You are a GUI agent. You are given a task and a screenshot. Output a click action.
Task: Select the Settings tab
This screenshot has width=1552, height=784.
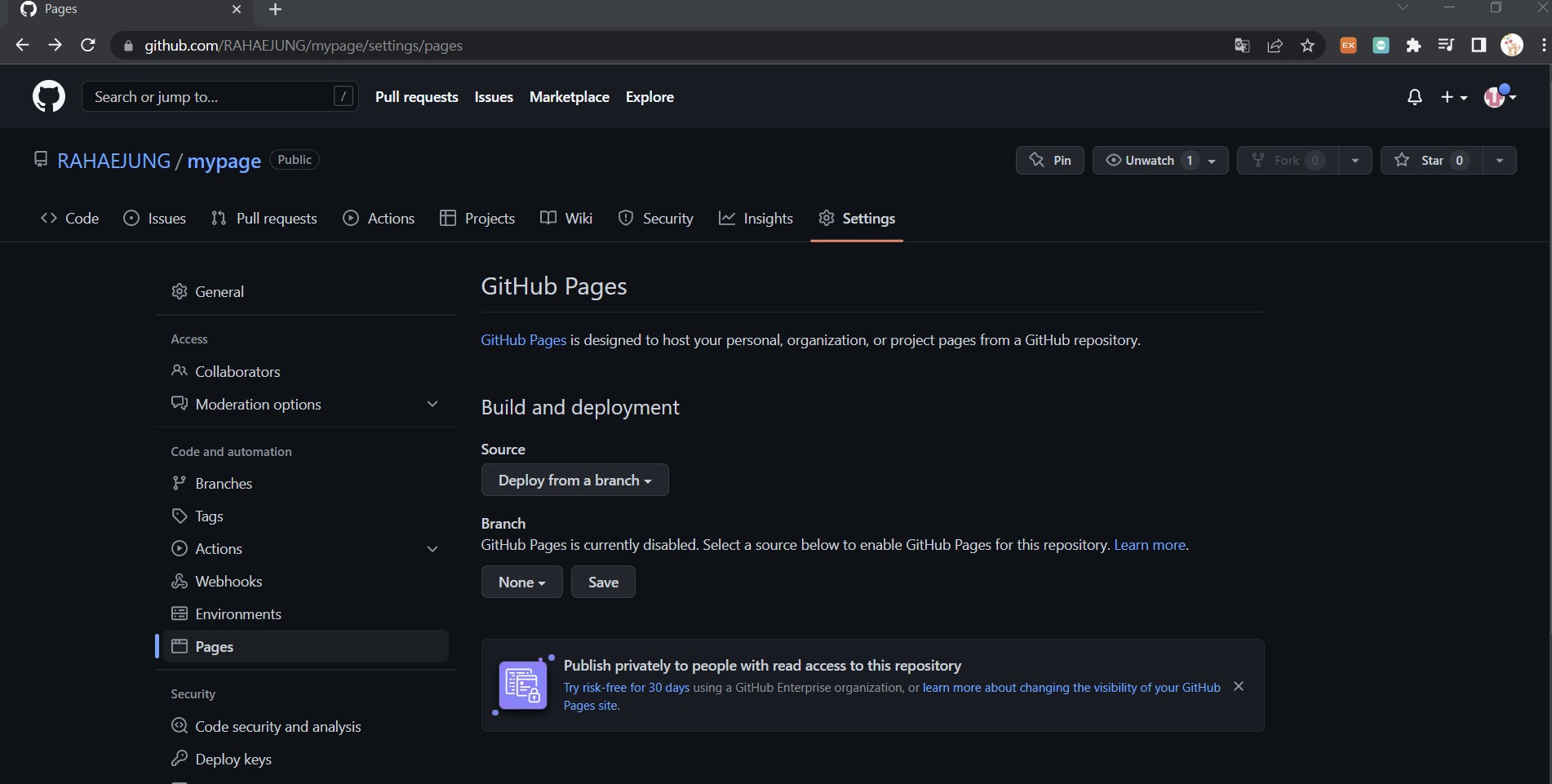pos(857,219)
